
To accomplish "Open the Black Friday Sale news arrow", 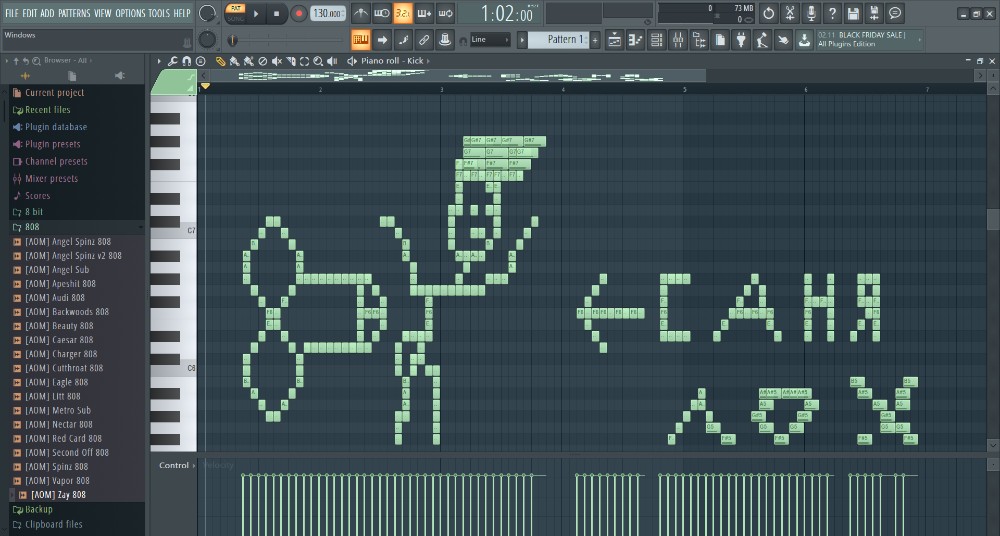I will coord(919,40).
